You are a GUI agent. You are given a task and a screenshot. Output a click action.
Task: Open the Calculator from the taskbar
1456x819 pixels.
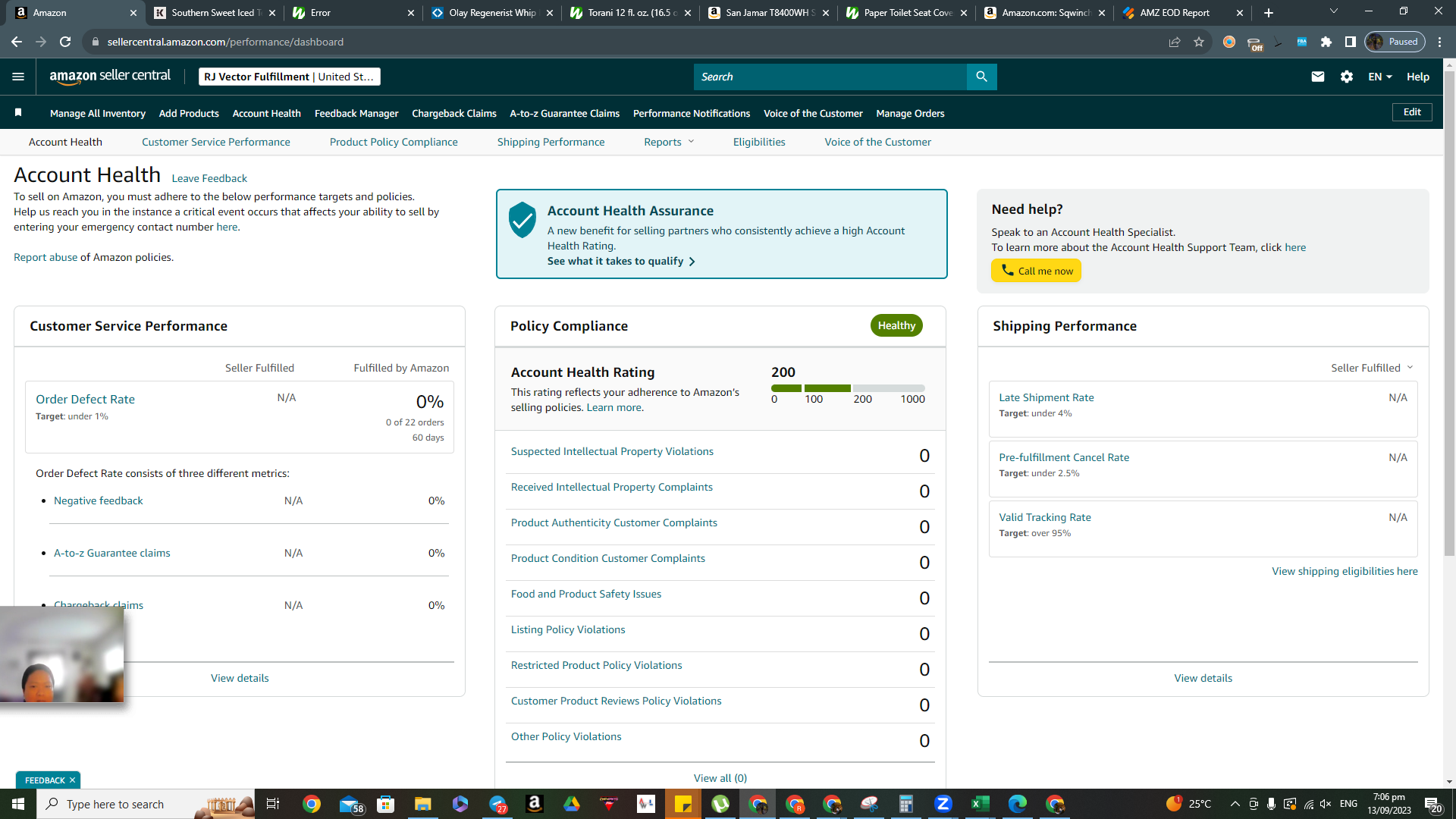tap(906, 804)
